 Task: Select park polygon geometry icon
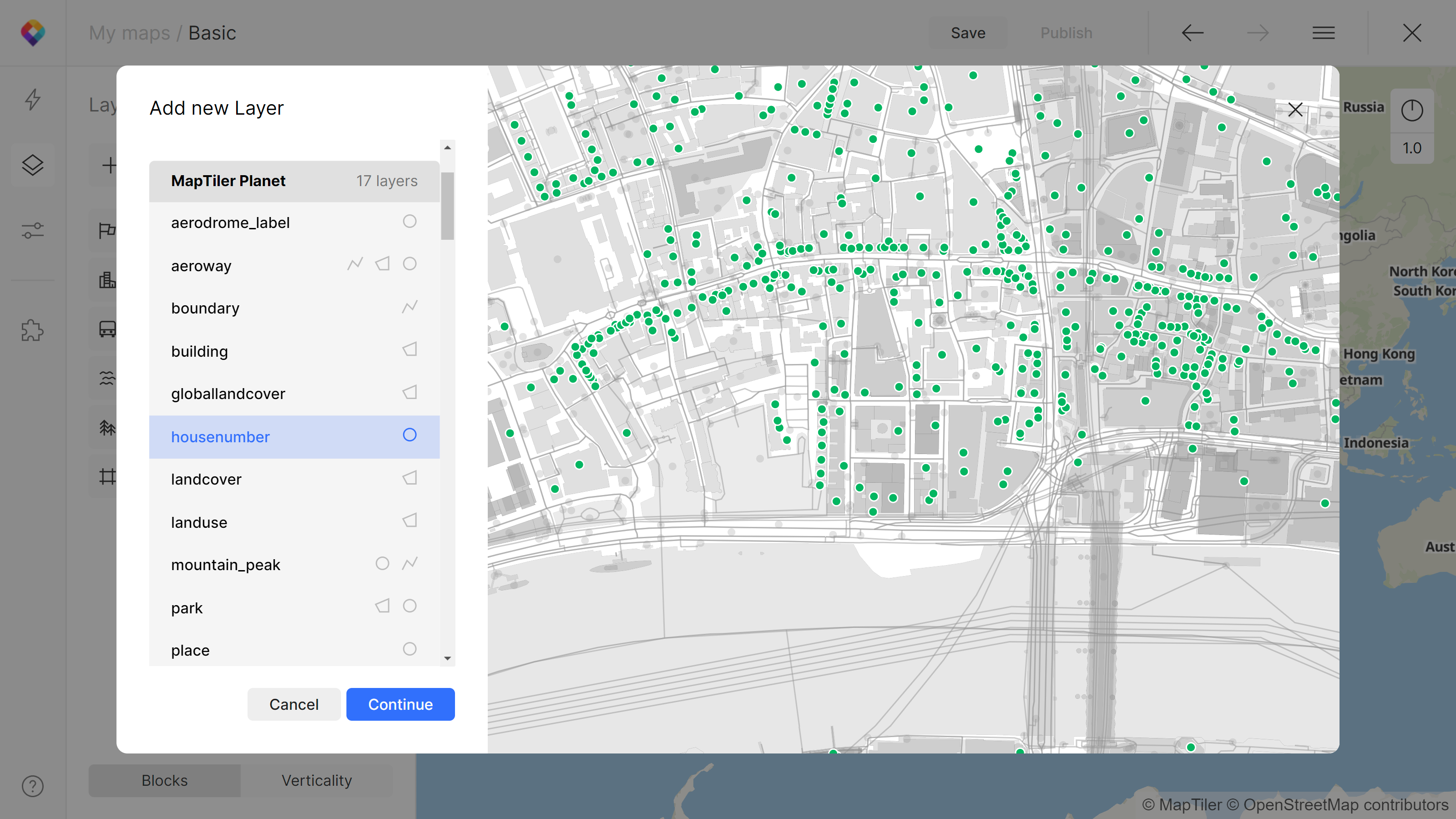tap(383, 606)
